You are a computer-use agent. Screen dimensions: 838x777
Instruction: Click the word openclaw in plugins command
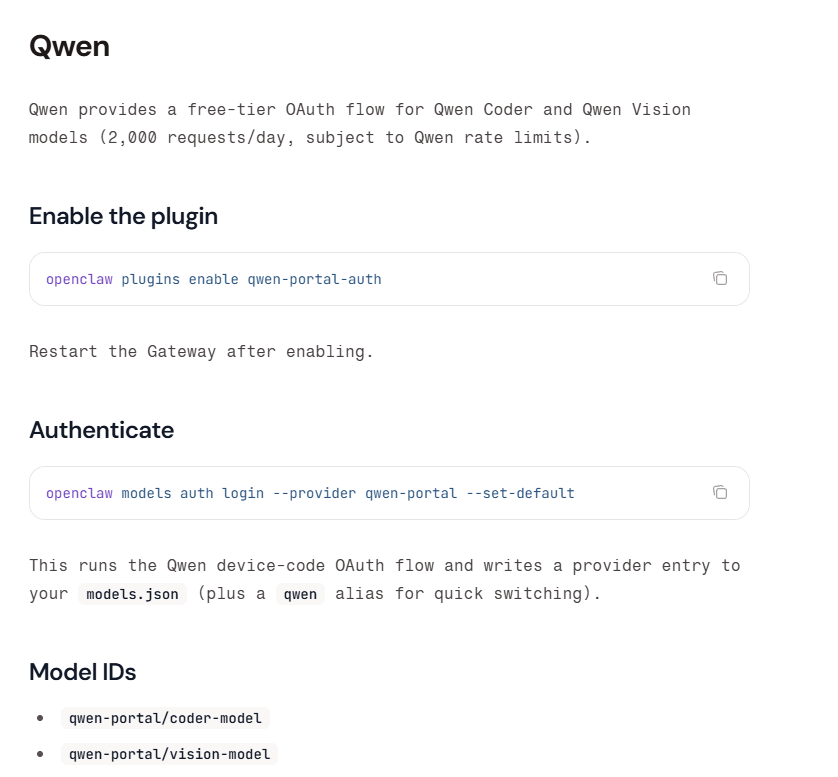79,279
